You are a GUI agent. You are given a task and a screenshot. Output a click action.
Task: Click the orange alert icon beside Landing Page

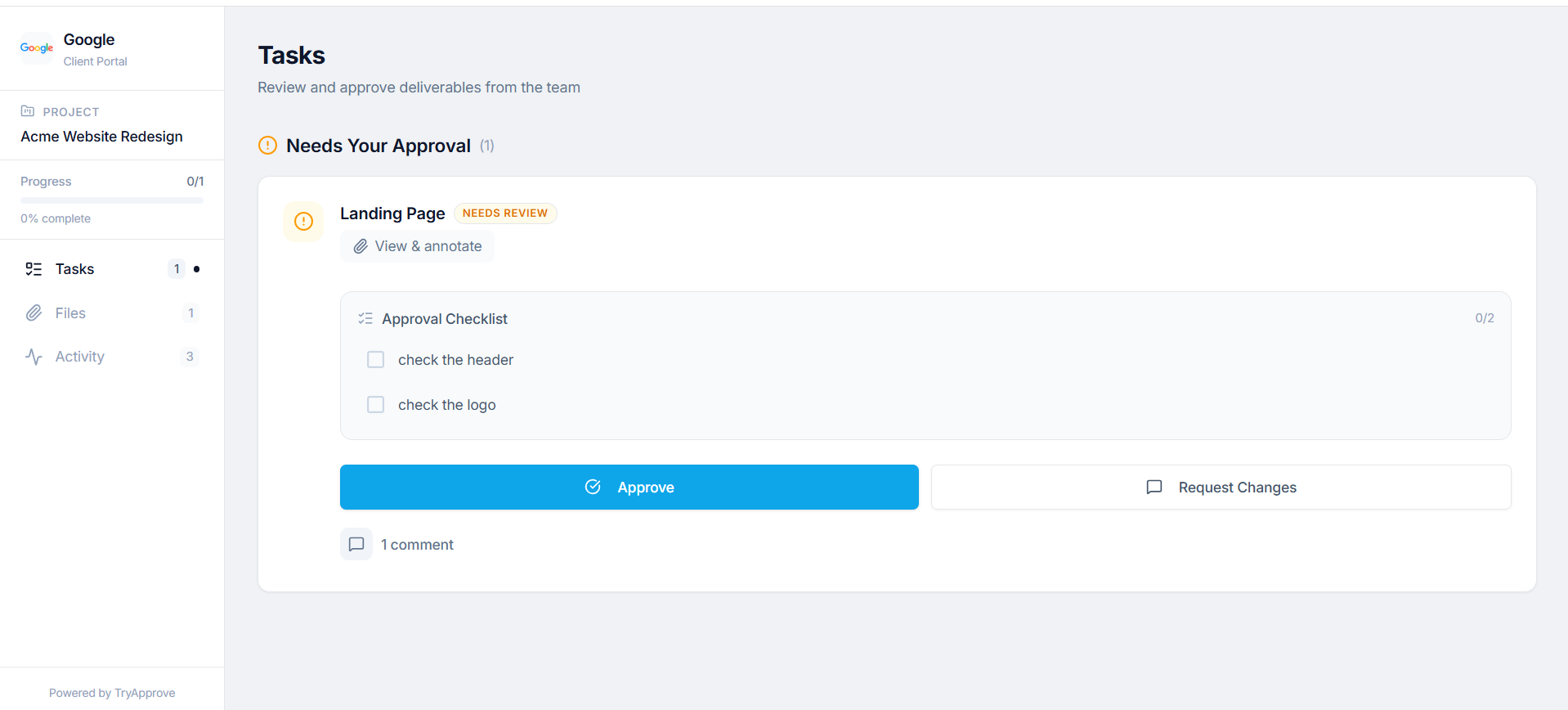point(303,221)
